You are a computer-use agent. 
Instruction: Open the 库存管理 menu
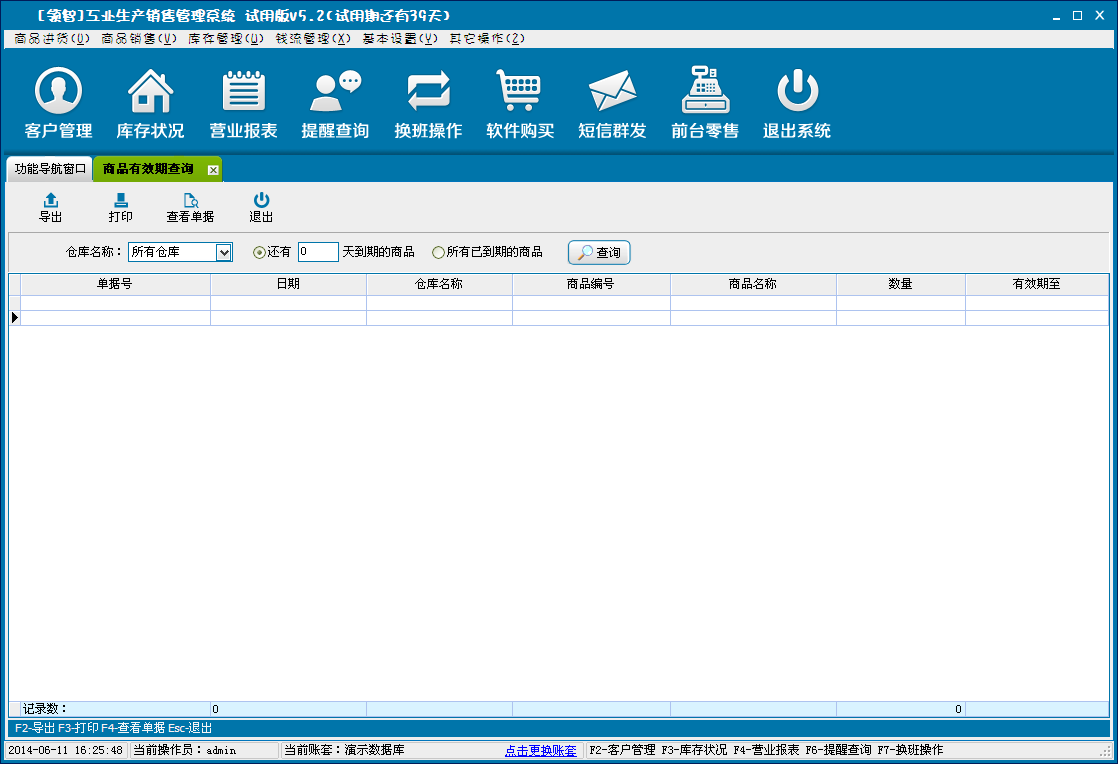(x=226, y=39)
